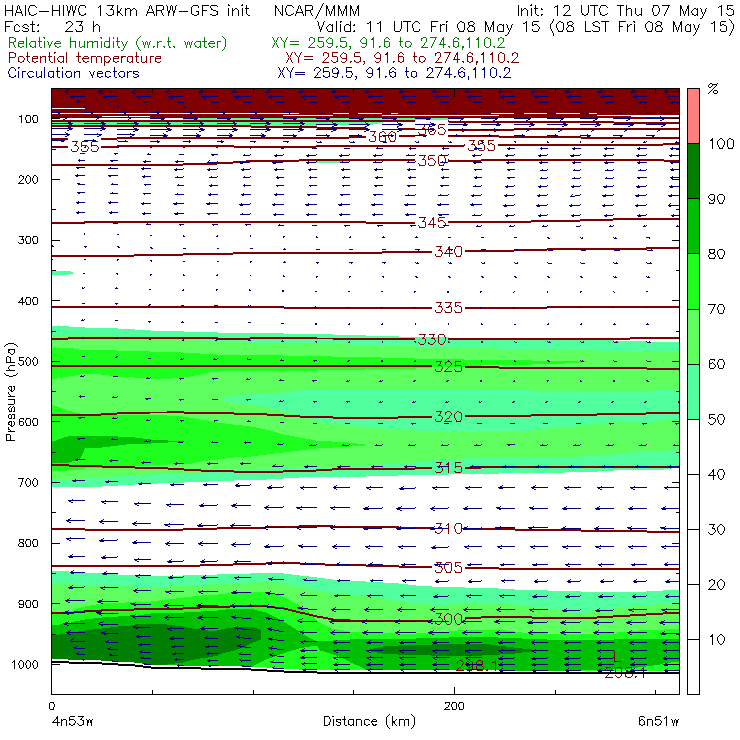Click the '4n53w' start location label
The width and height of the screenshot is (740, 740).
tap(72, 722)
